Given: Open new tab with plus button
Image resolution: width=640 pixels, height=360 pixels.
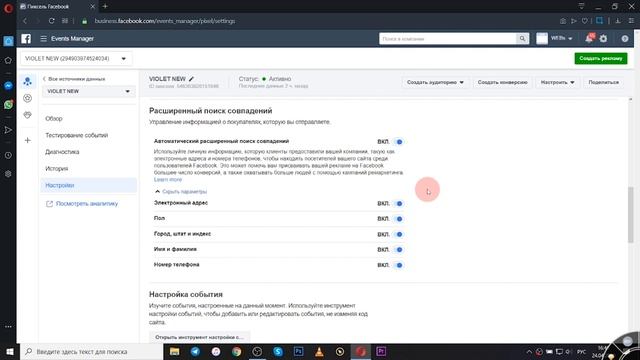Looking at the screenshot, I should [105, 6].
